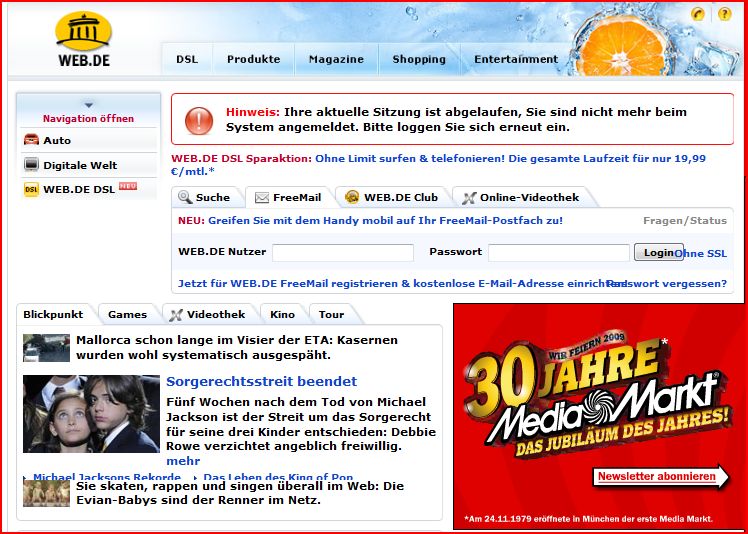
Task: Click the orange phone icon at top right
Action: 697,13
